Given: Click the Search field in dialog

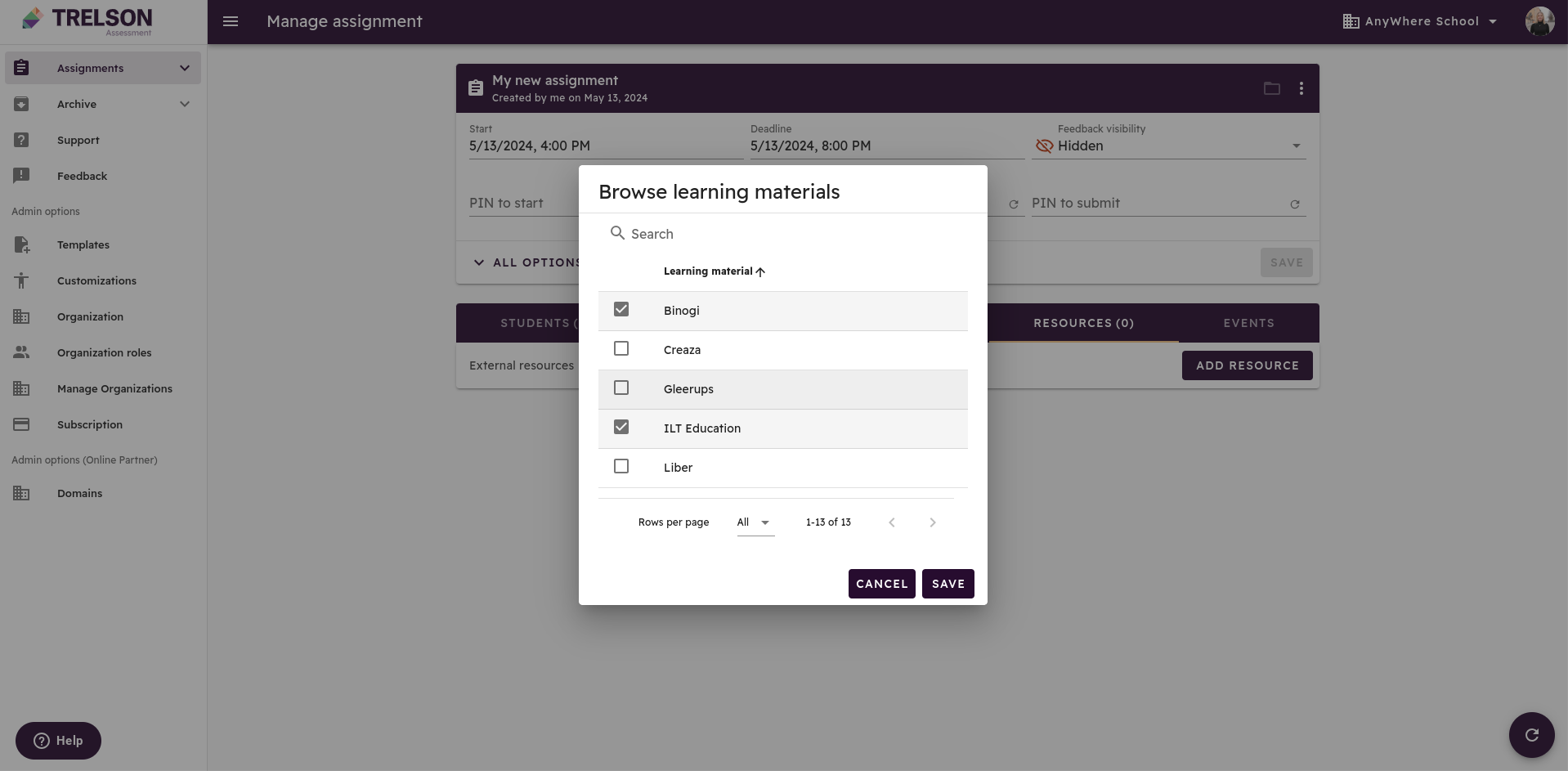Looking at the screenshot, I should pyautogui.click(x=783, y=234).
